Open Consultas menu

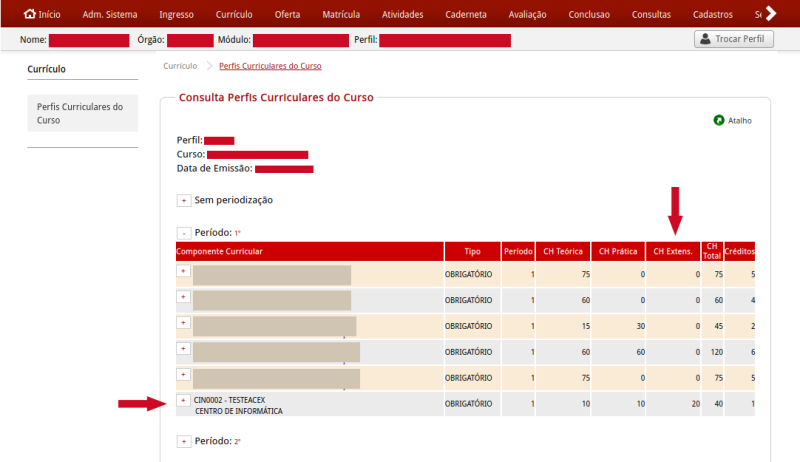click(651, 14)
